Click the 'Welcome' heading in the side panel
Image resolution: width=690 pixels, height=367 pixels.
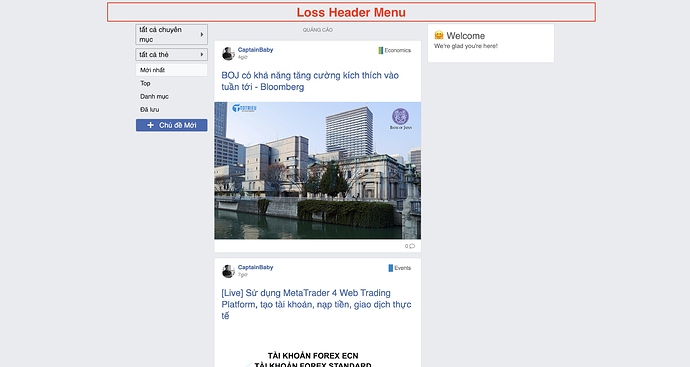[466, 36]
